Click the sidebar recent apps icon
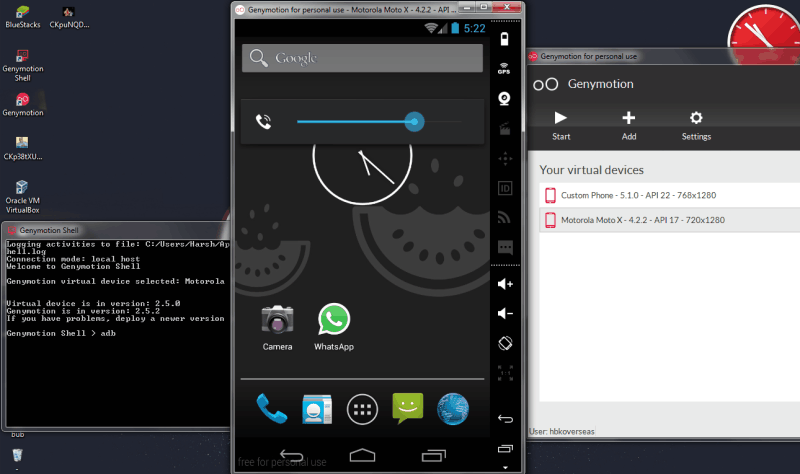 coord(505,448)
